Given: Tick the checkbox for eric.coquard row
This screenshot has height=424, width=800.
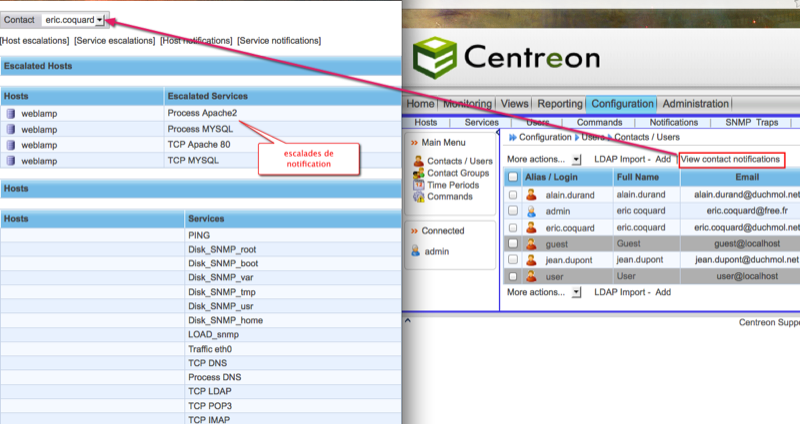Looking at the screenshot, I should click(x=513, y=227).
